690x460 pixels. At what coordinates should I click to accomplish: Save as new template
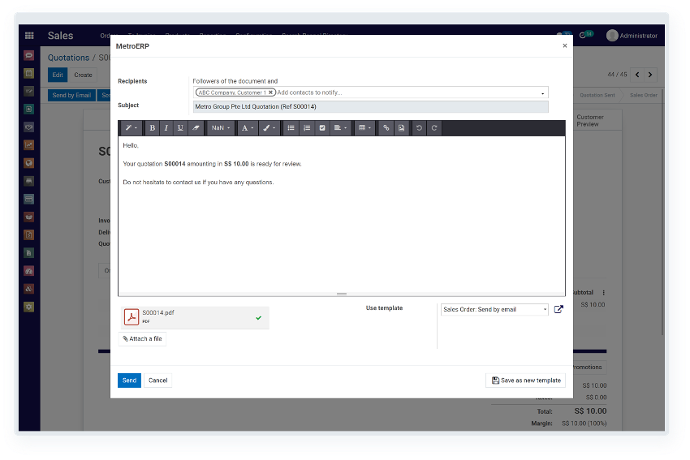(x=526, y=380)
